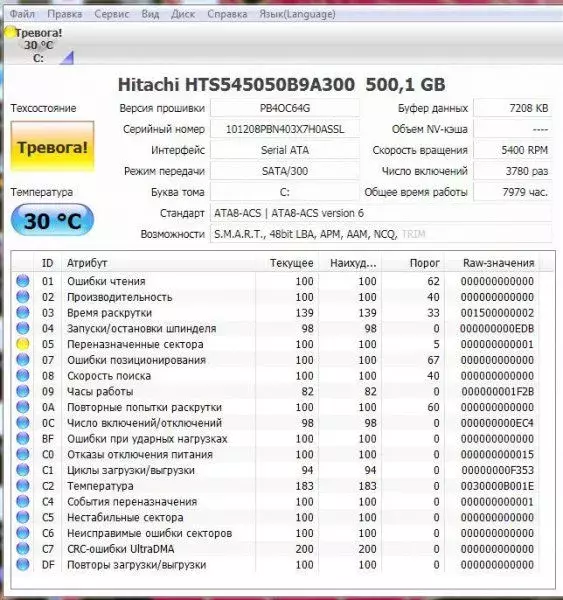This screenshot has width=563, height=600.
Task: Click status icon for 0A Повторные попытки раскрутки
Action: pos(23,407)
